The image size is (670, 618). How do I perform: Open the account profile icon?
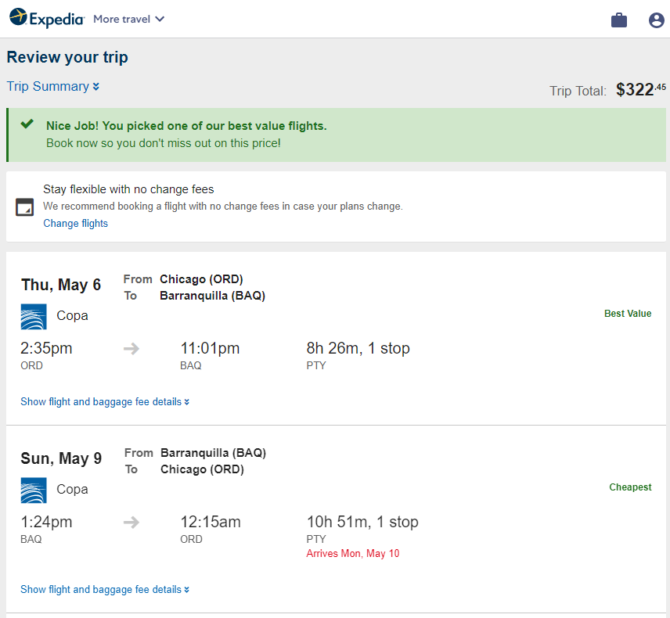pyautogui.click(x=656, y=20)
